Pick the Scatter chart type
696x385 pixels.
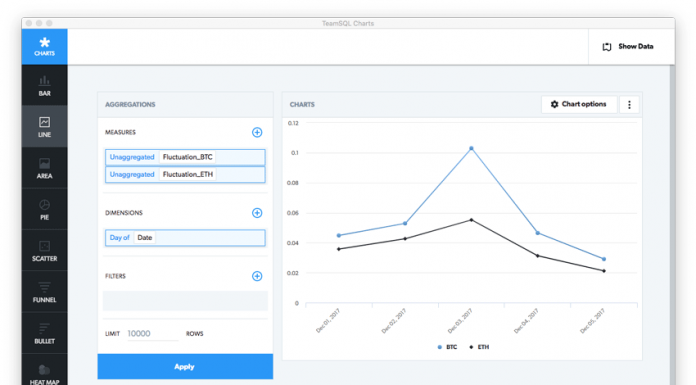click(x=44, y=250)
